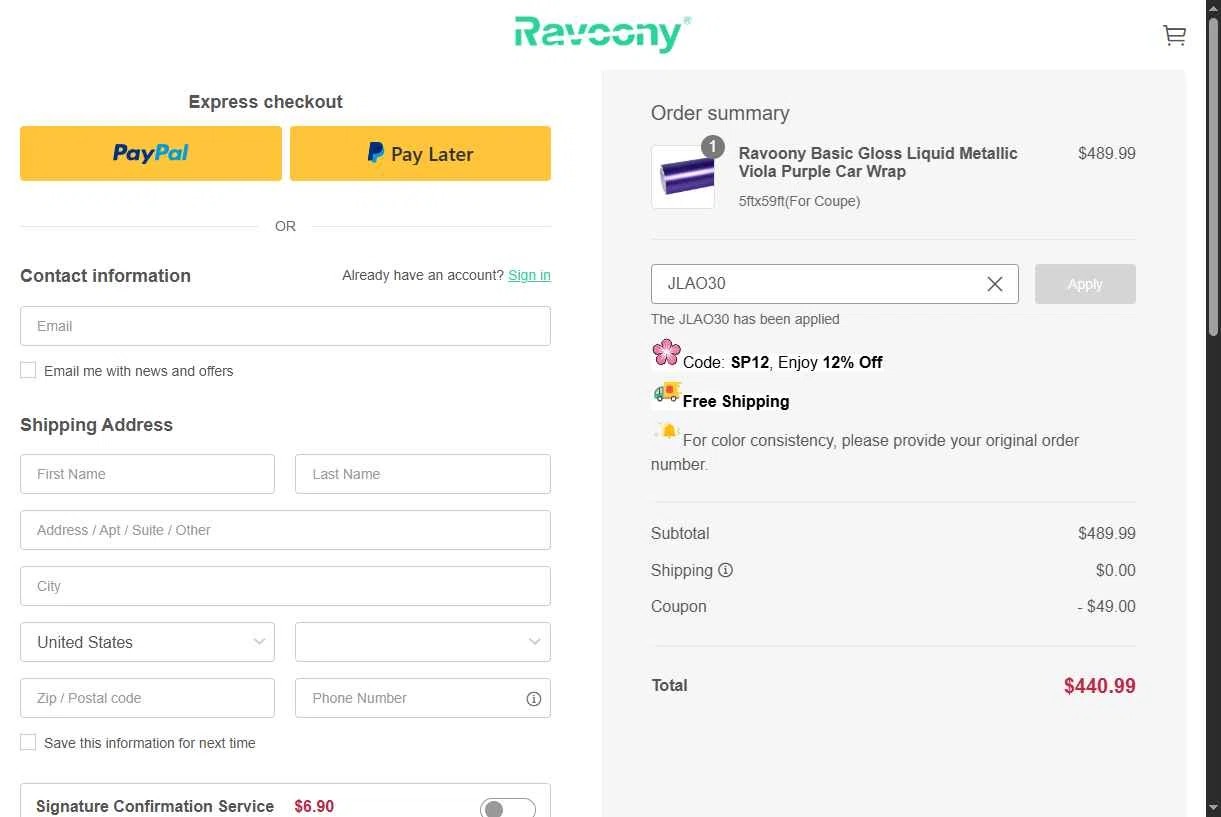Click the Phone Number field
1221x817 pixels.
[423, 698]
